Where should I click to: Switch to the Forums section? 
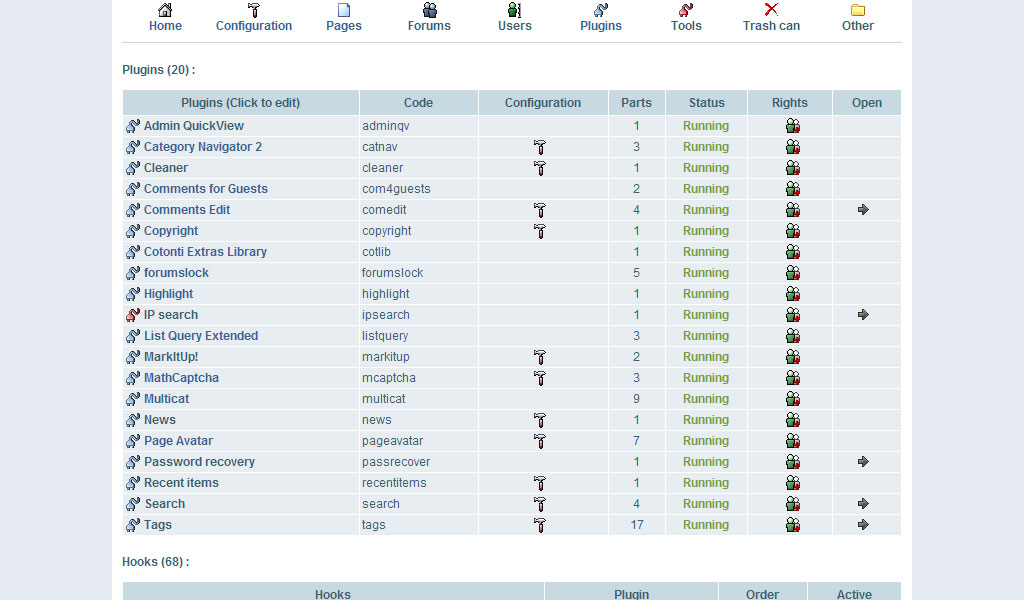pyautogui.click(x=429, y=18)
